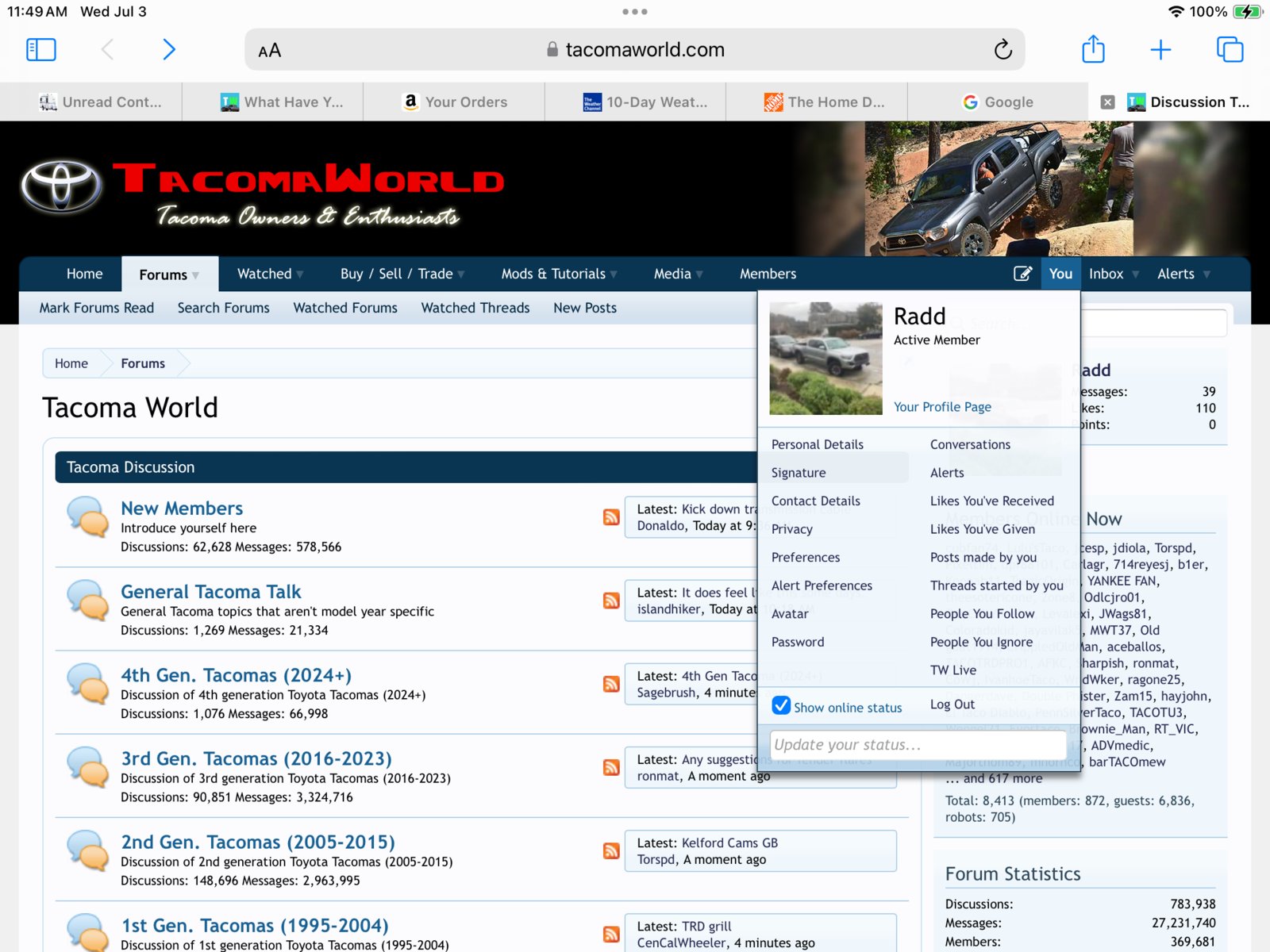Open Personal Details in the You menu
The width and height of the screenshot is (1270, 952).
pyautogui.click(x=818, y=444)
